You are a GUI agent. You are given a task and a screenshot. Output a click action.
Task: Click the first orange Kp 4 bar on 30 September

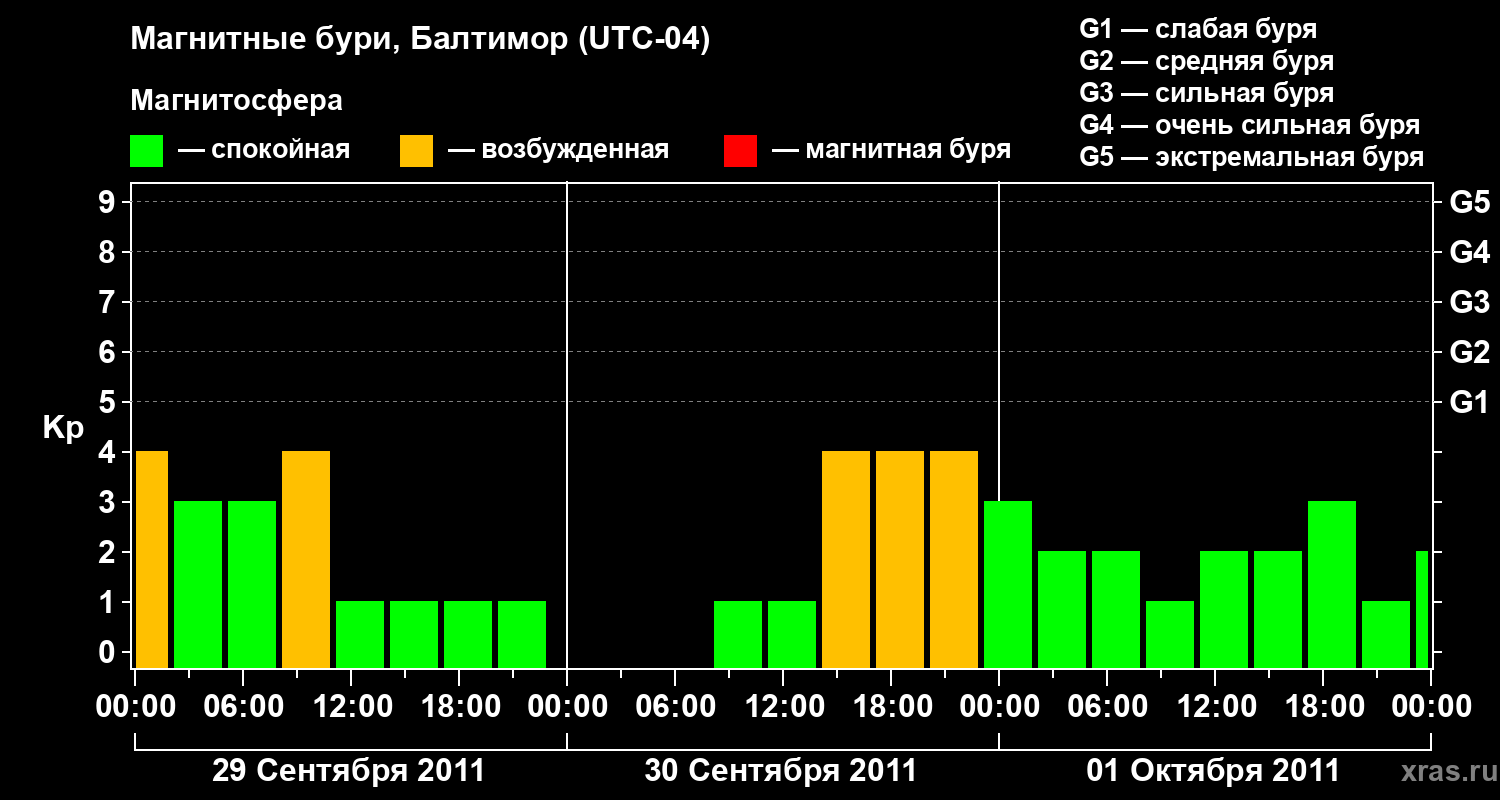click(x=846, y=560)
